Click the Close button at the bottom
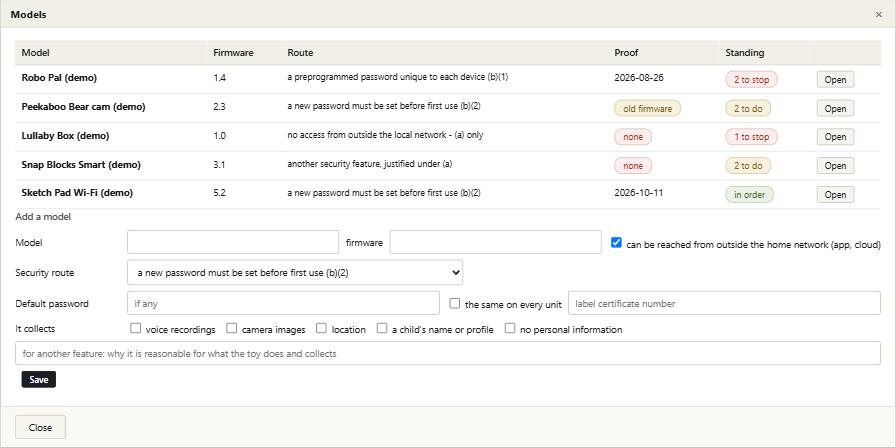 pos(41,427)
